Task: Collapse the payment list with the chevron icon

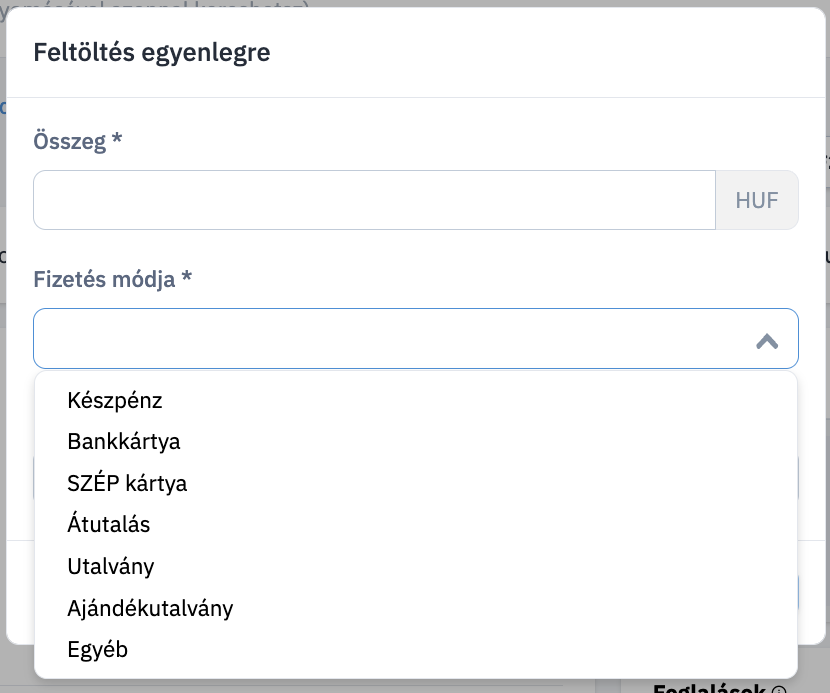Action: [766, 341]
